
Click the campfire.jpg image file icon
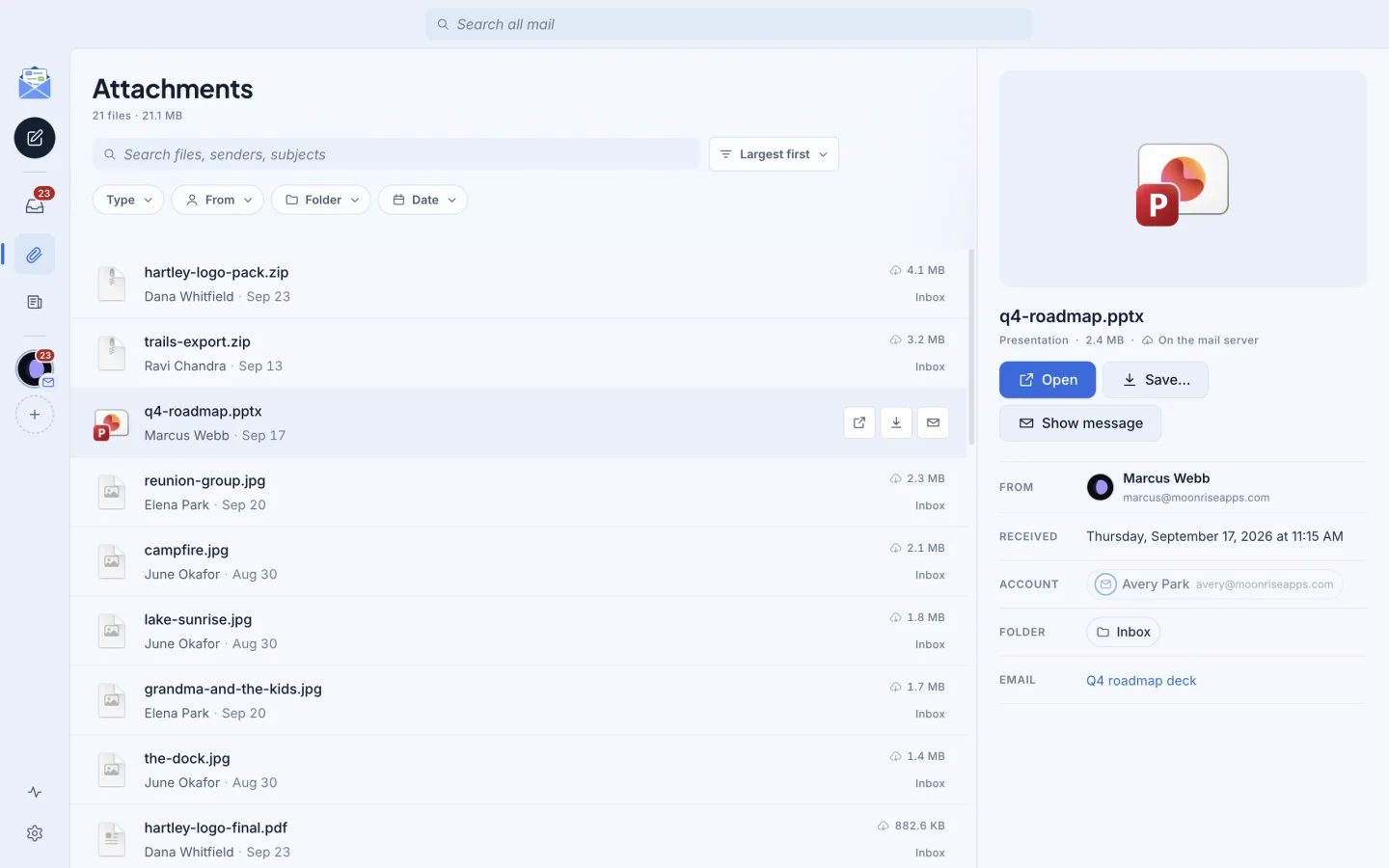(x=112, y=561)
